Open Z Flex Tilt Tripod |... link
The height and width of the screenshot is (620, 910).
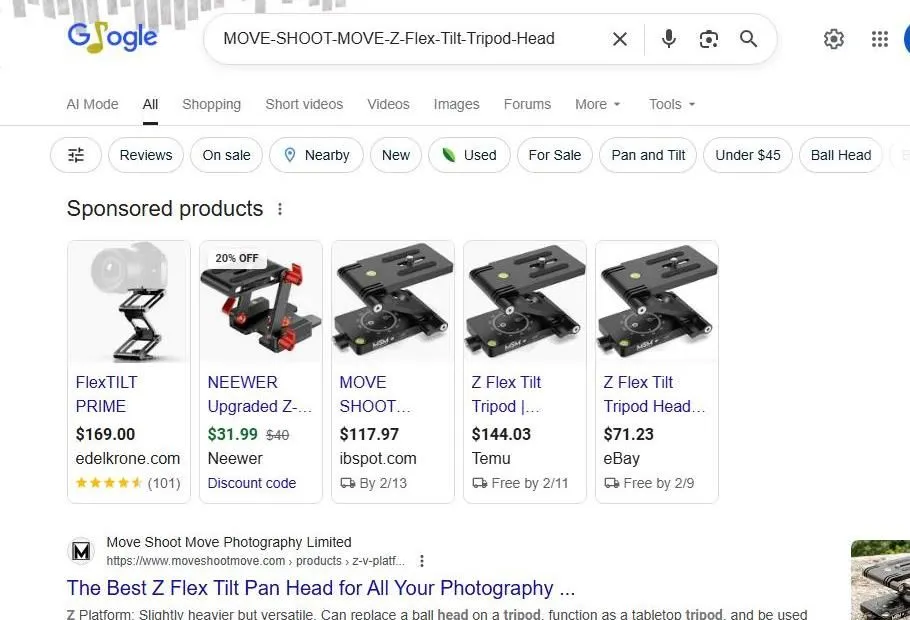coord(506,394)
